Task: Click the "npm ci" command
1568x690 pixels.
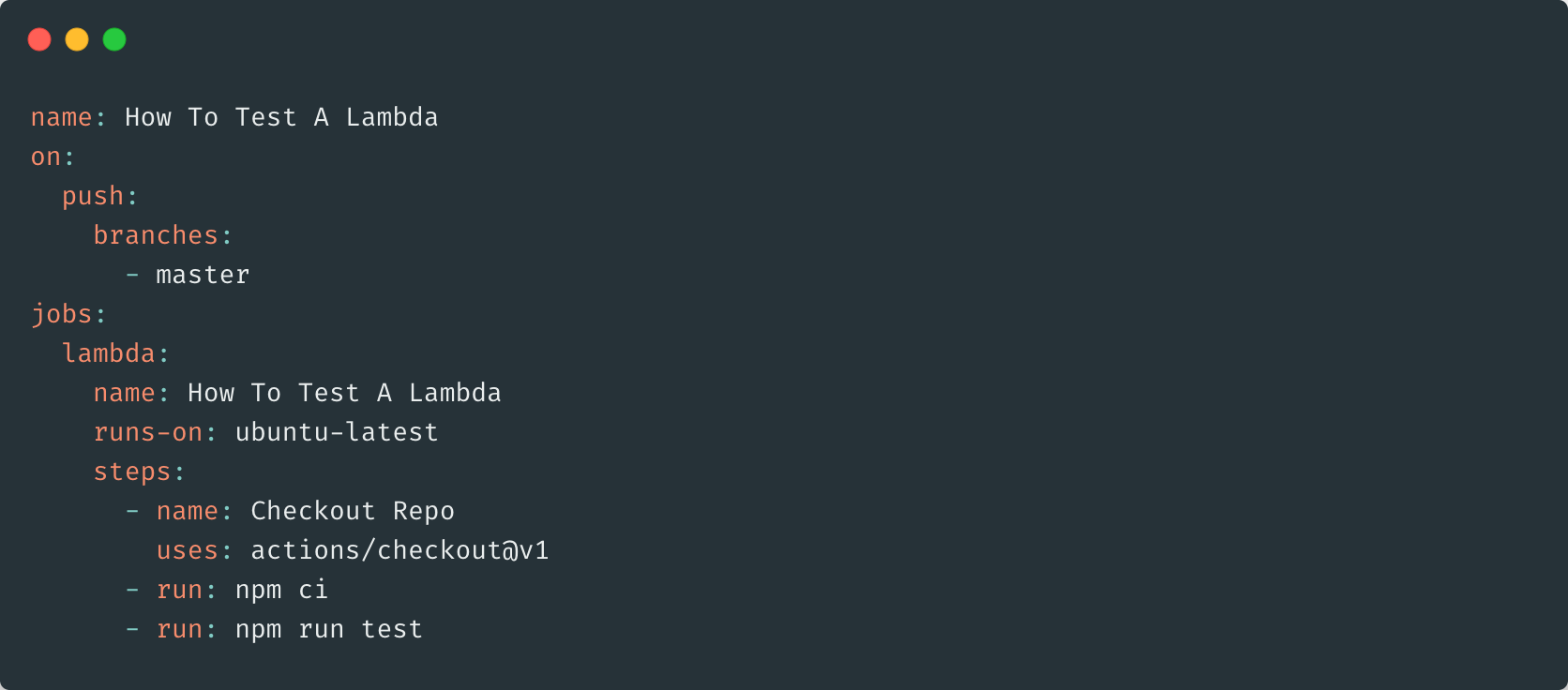Action: coord(281,590)
